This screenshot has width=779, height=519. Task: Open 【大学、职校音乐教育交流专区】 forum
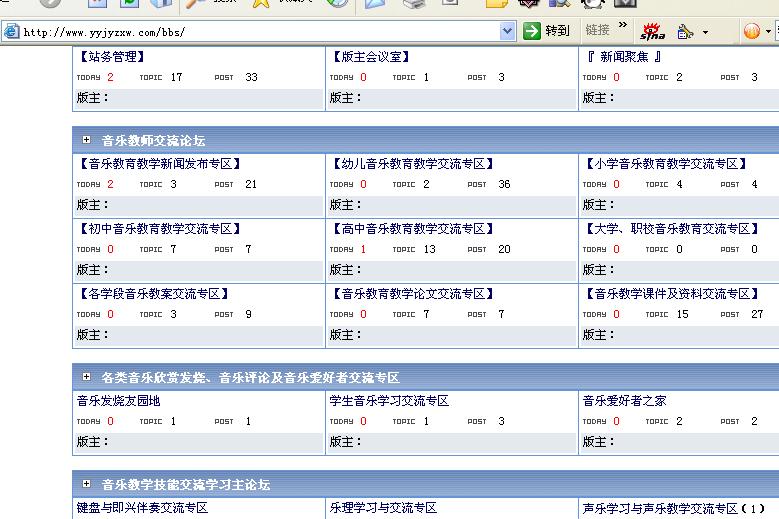(x=672, y=229)
